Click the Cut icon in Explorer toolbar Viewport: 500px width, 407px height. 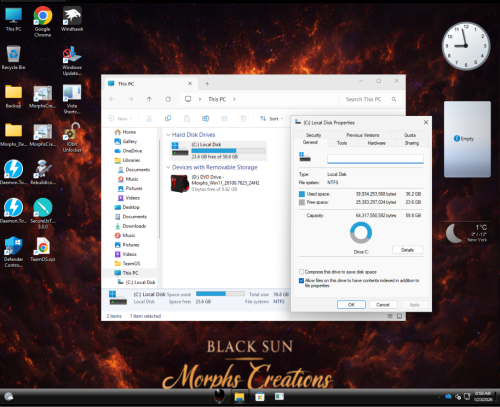(149, 119)
